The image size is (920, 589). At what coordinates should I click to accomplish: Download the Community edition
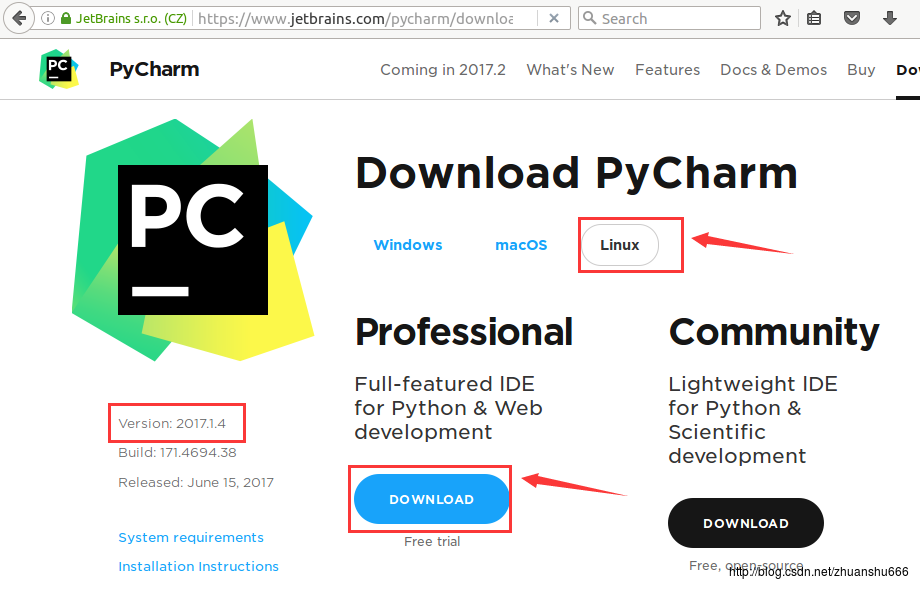coord(745,522)
